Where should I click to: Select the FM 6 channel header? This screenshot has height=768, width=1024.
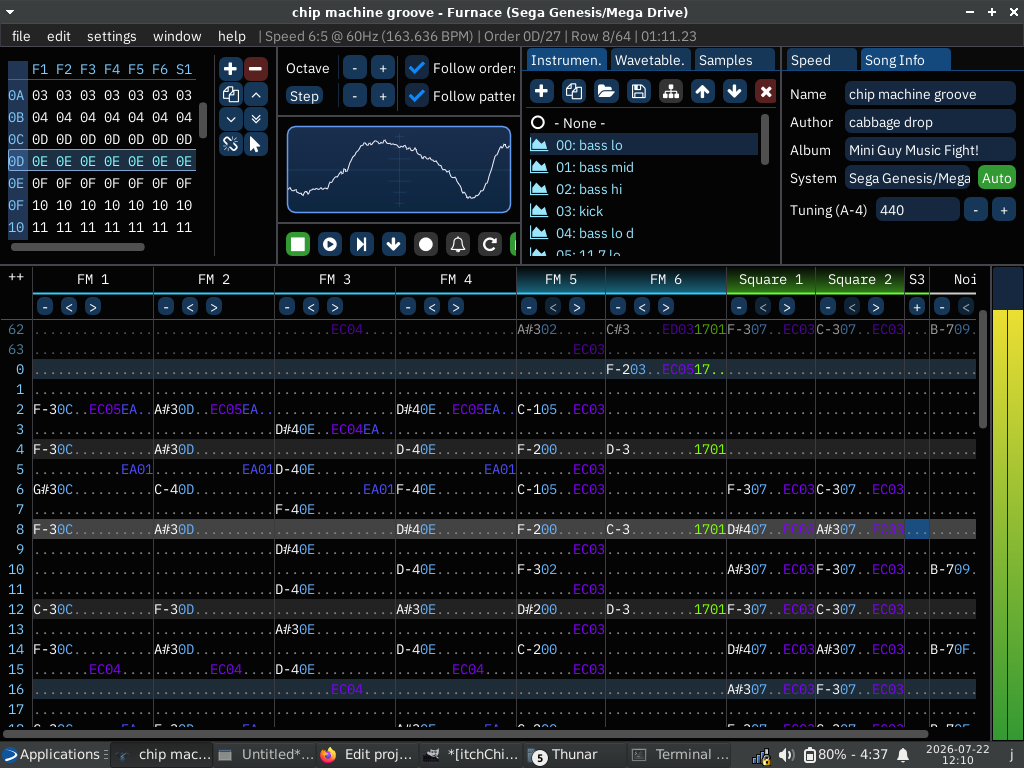pos(665,280)
